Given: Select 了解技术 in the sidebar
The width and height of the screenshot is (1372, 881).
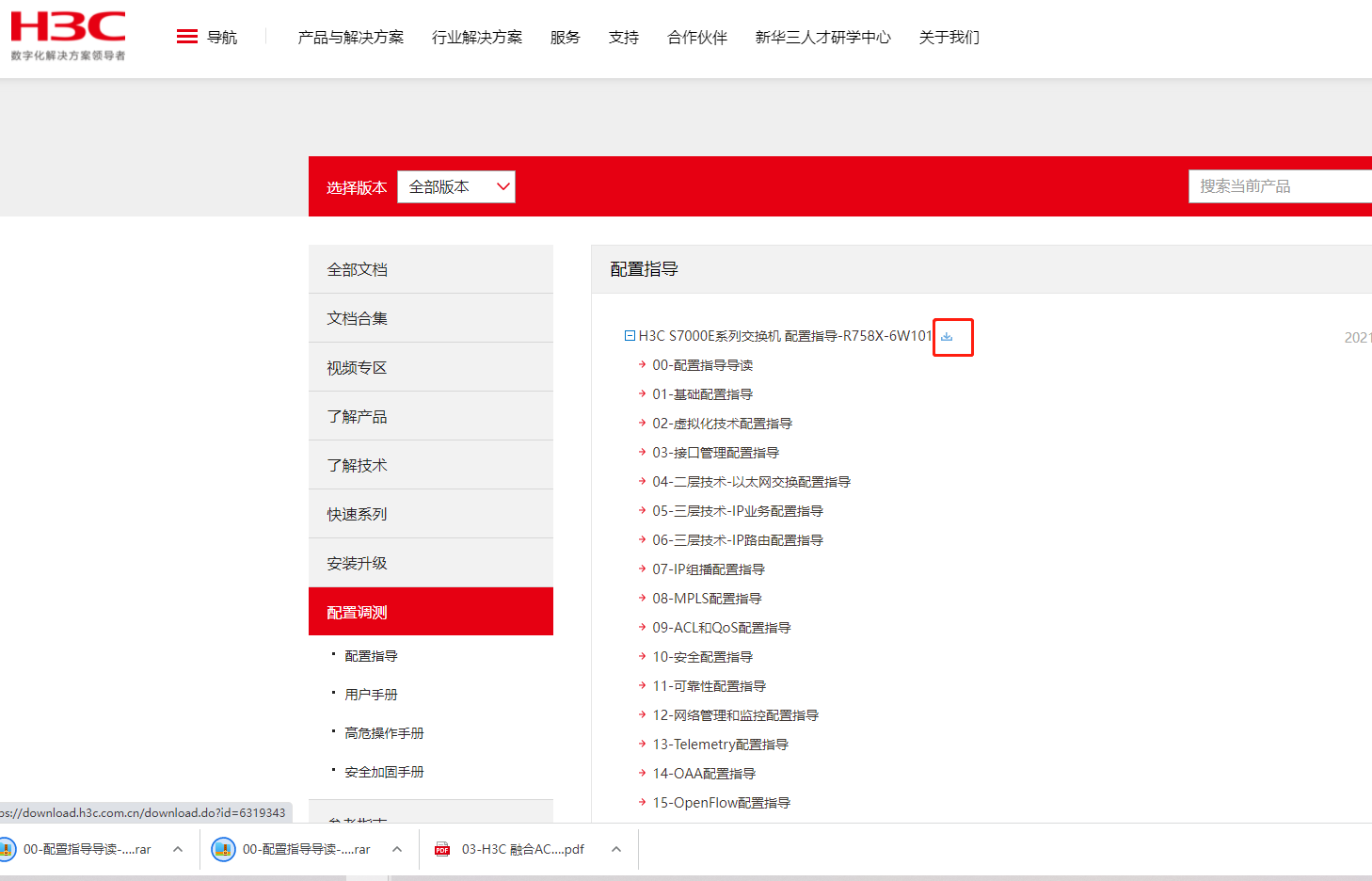Looking at the screenshot, I should tap(431, 465).
